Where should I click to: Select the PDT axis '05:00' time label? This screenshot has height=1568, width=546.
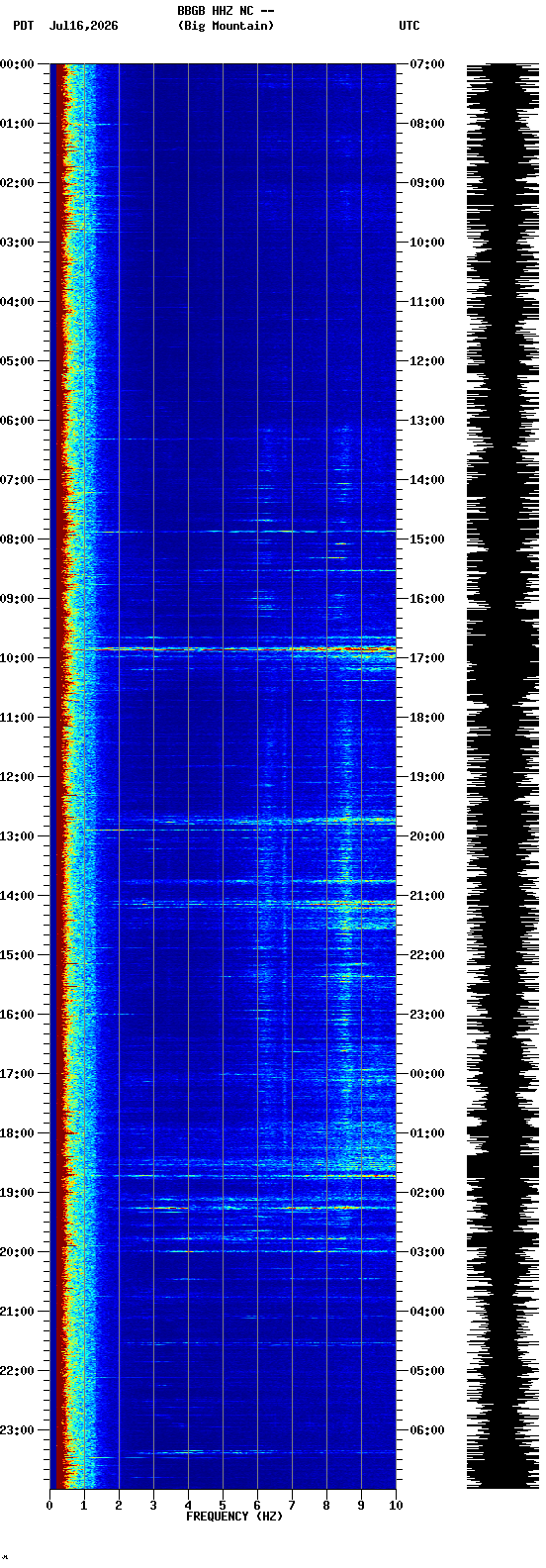[x=18, y=361]
